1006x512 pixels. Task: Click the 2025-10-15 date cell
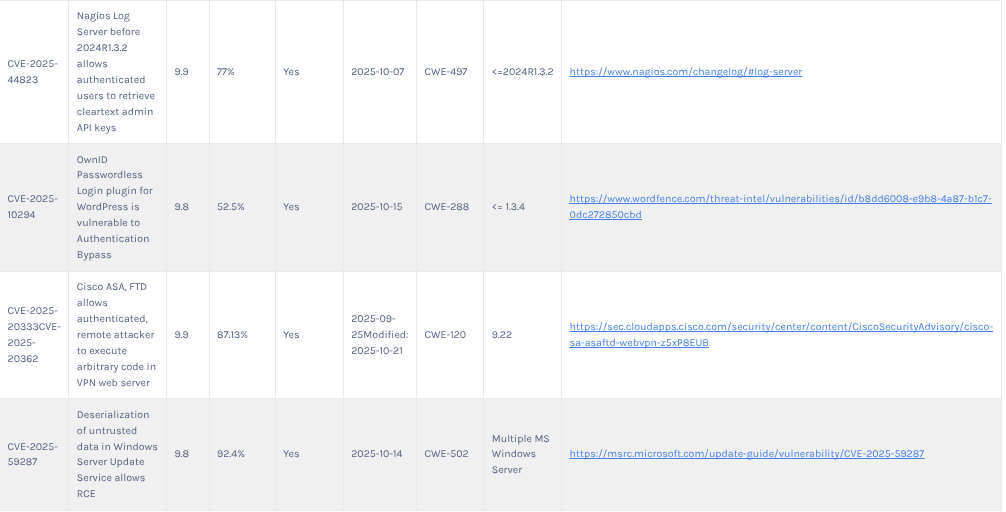click(377, 207)
